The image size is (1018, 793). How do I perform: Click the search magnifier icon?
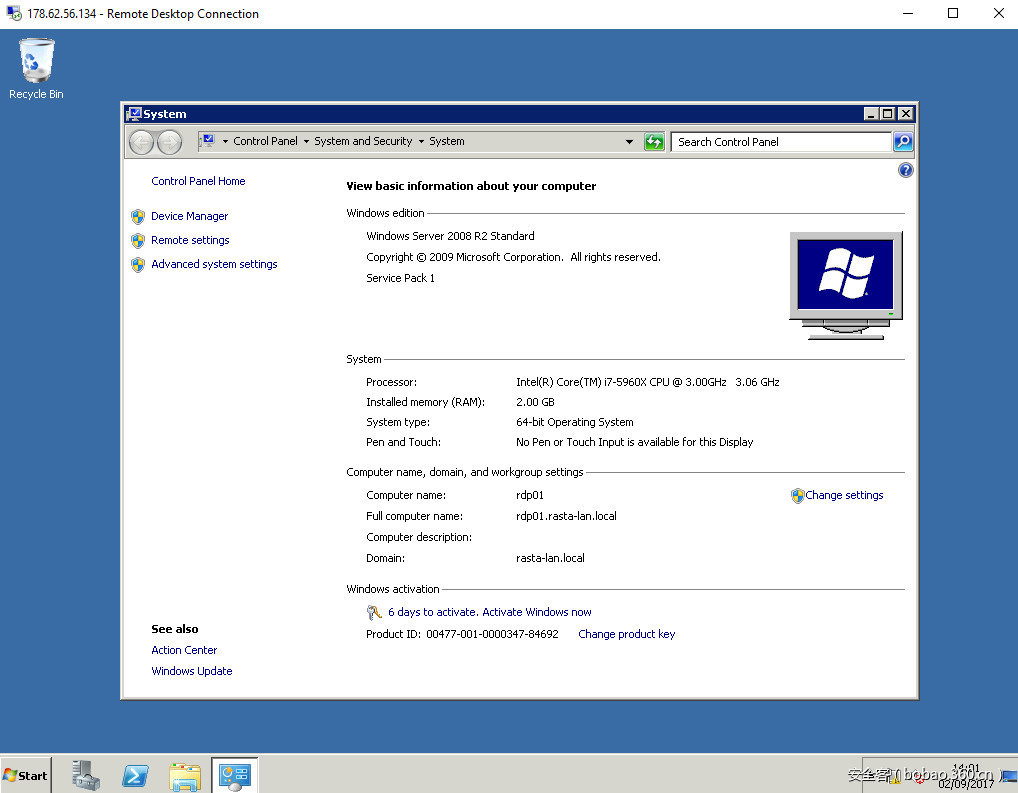tap(902, 142)
